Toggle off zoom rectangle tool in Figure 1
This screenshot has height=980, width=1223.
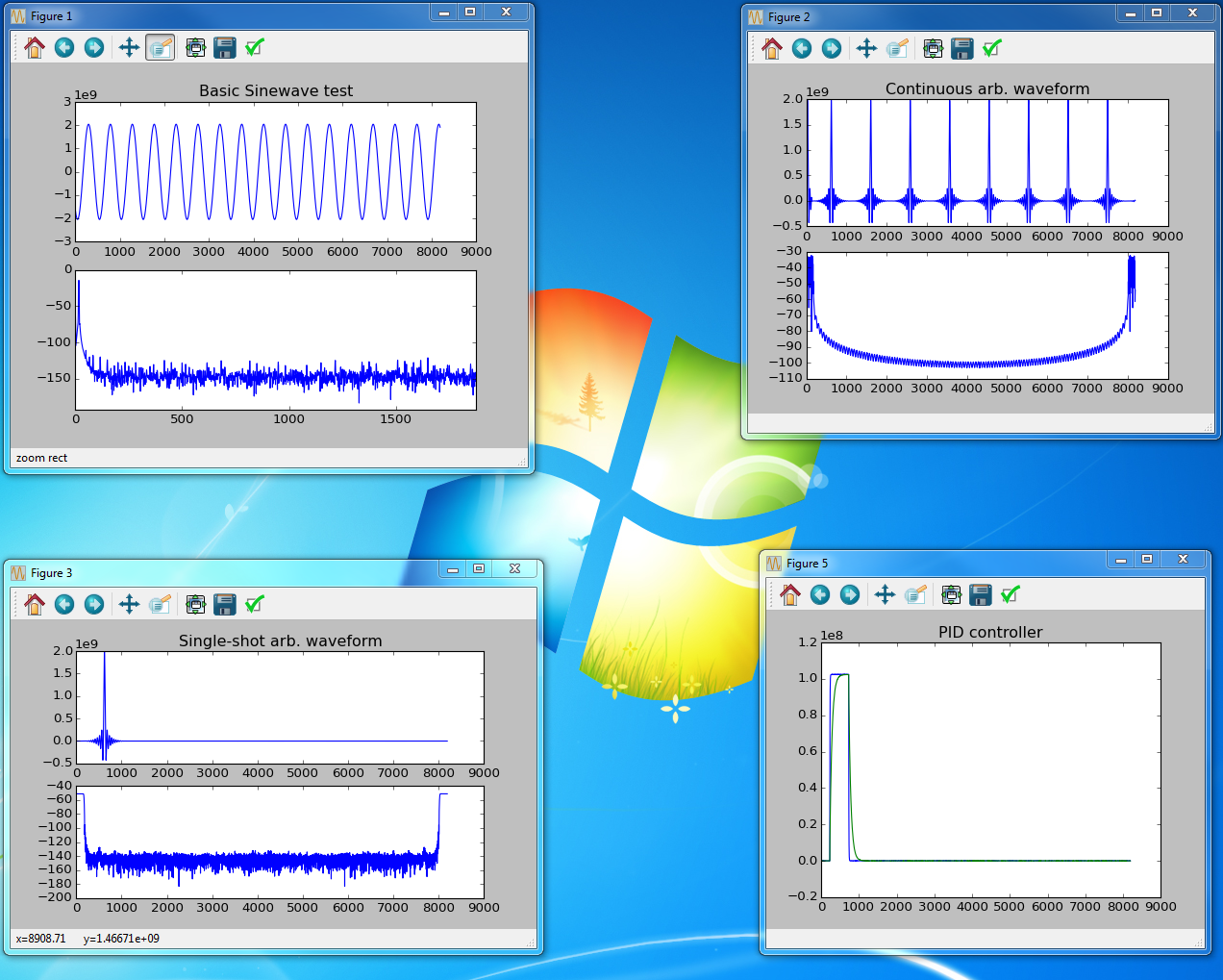tap(160, 47)
